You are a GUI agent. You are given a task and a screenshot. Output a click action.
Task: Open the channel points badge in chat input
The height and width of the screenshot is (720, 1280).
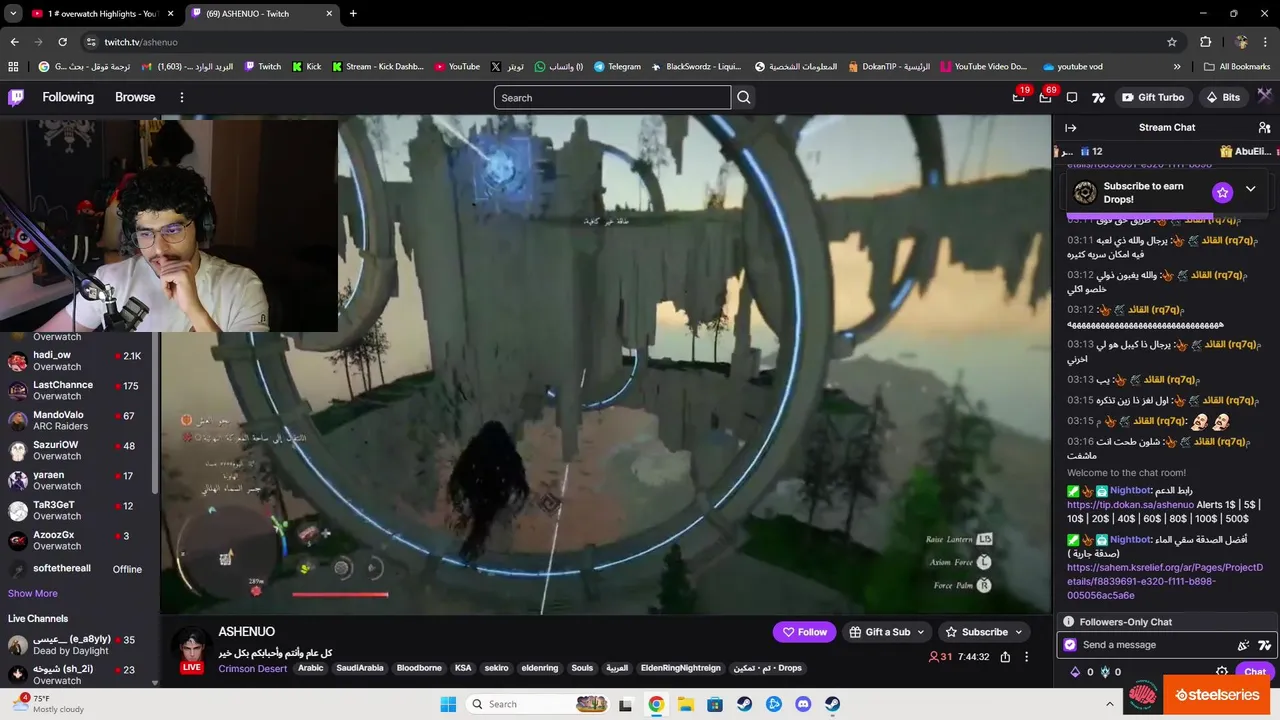coord(1070,645)
